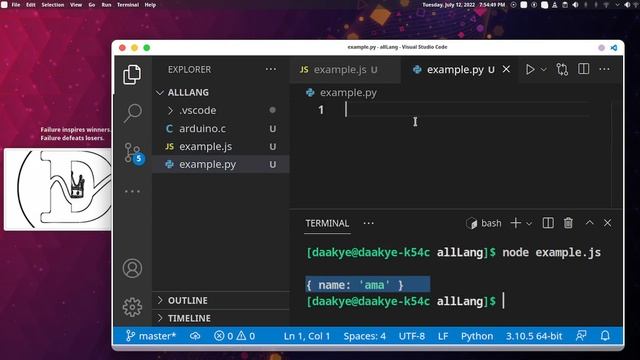This screenshot has height=360, width=640.
Task: Select example.py in the explorer
Action: click(x=221, y=164)
